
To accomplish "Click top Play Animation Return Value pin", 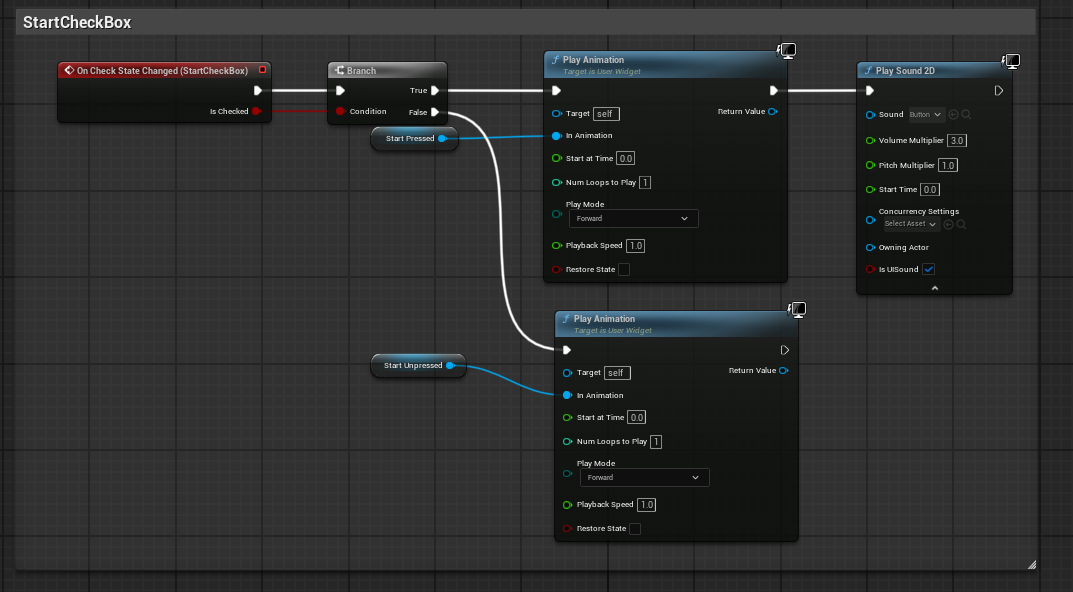I will (x=773, y=112).
